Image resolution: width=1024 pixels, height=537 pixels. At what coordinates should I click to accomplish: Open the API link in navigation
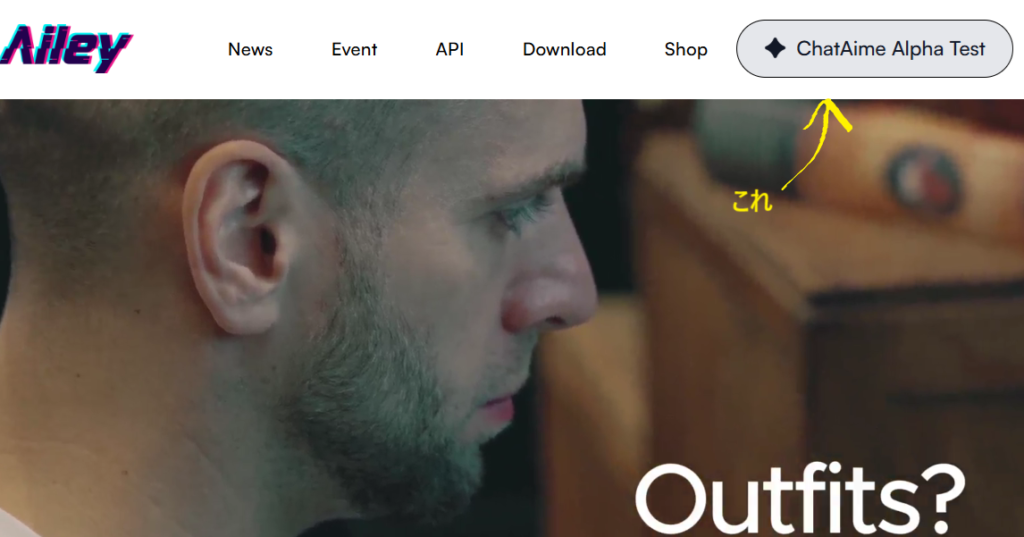(x=450, y=50)
